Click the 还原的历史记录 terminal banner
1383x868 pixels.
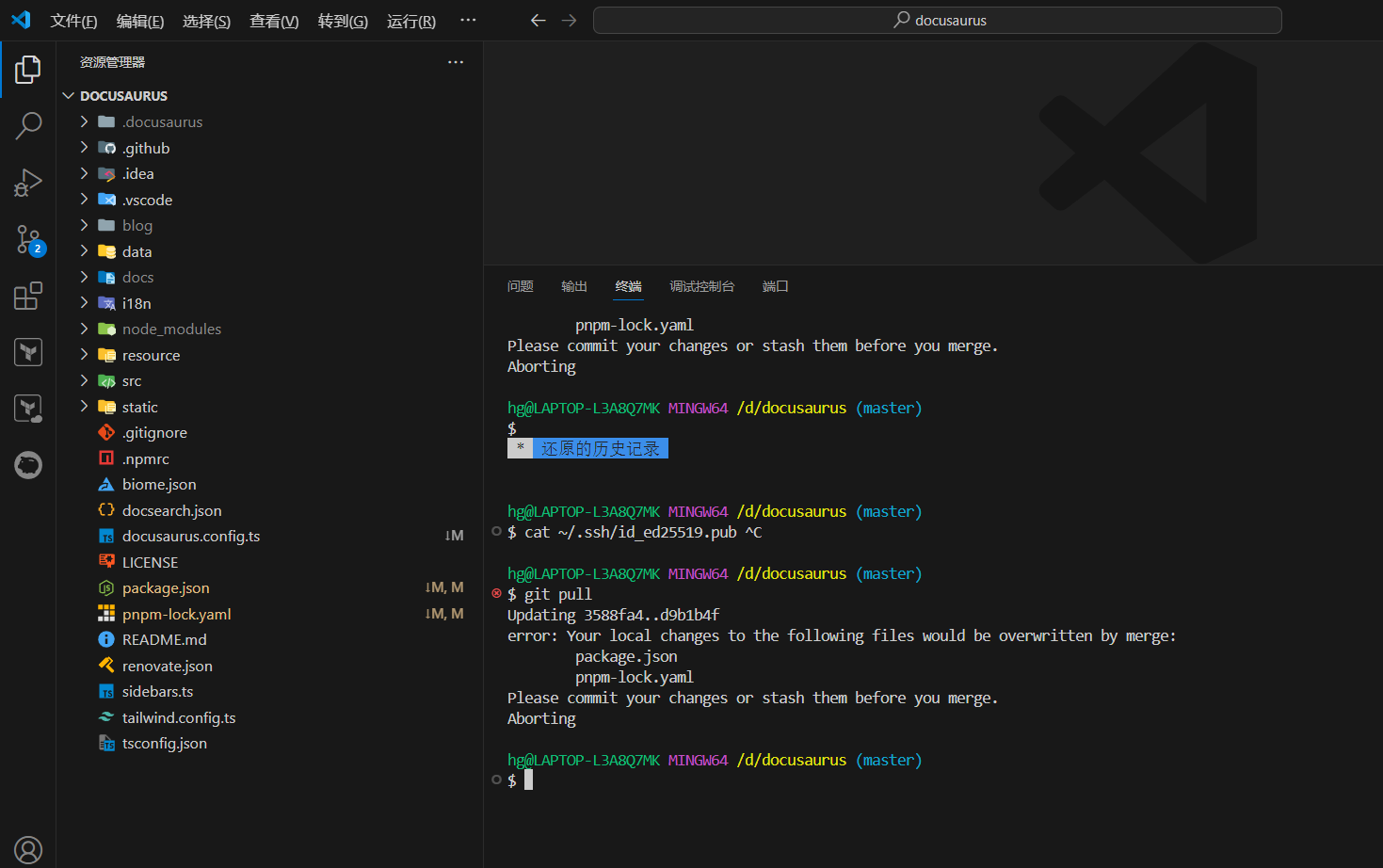587,448
